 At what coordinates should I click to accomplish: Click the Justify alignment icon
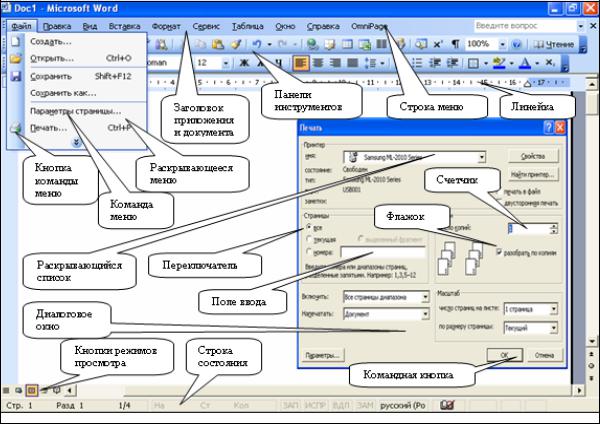tap(352, 63)
